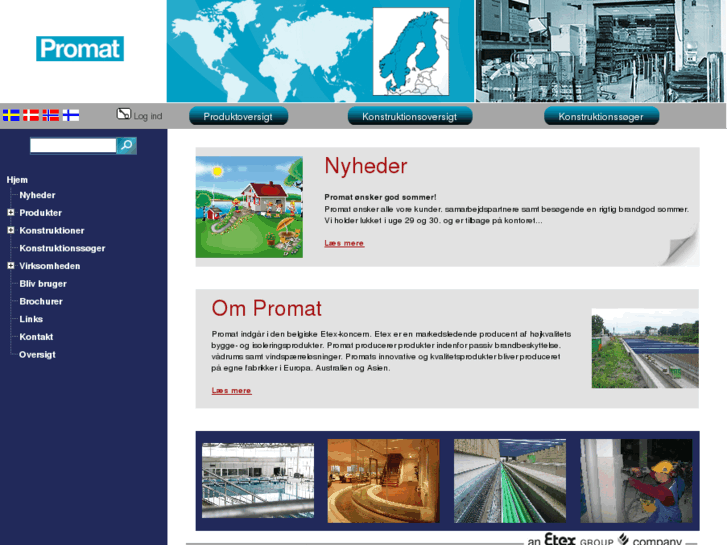Open Konstruktionssøger in the sidebar menu
Screen dimensions: 727x545
[x=62, y=249]
